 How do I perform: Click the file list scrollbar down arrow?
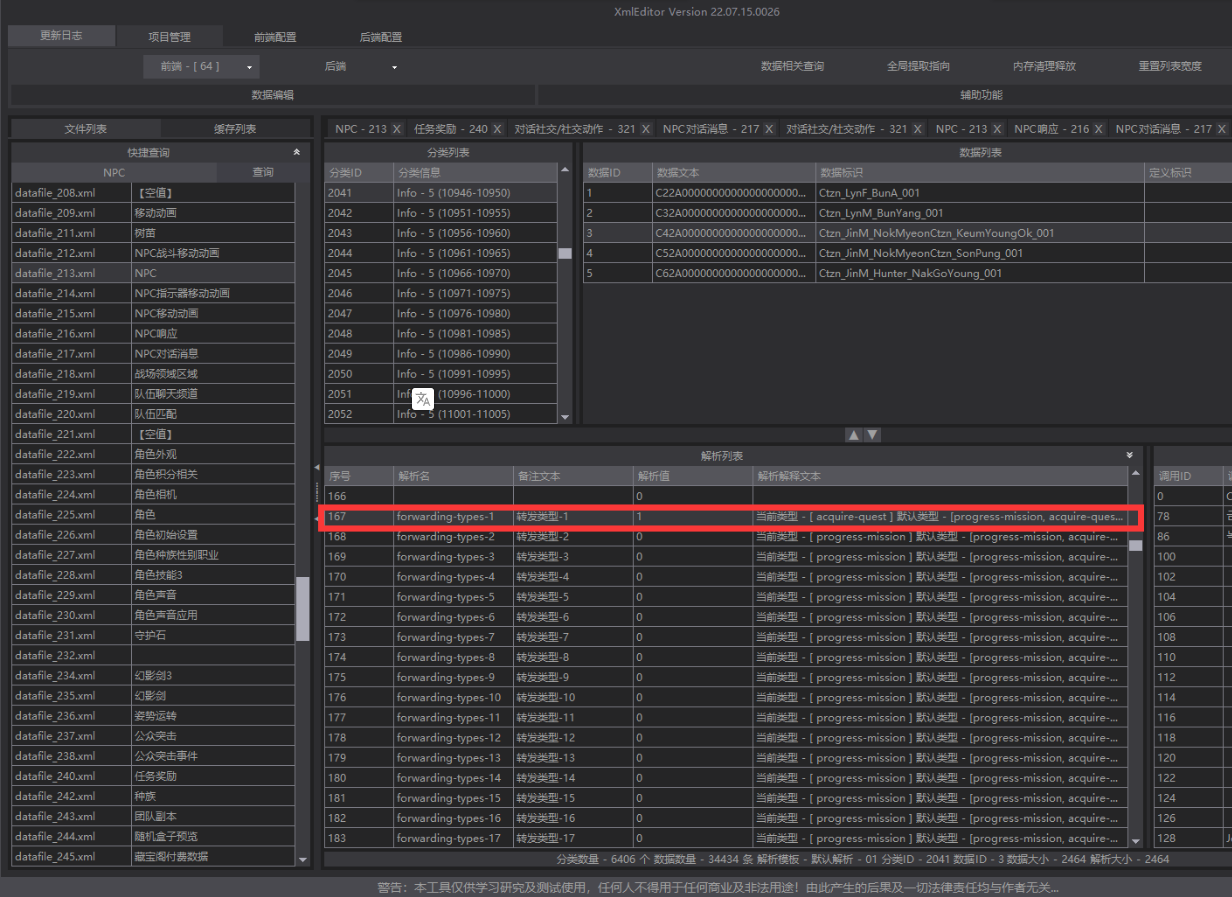tap(303, 859)
